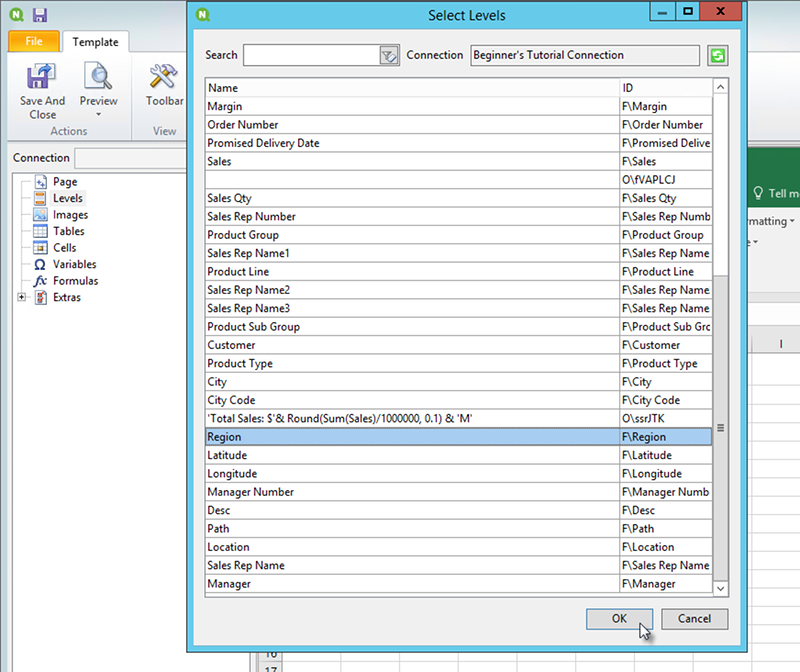800x672 pixels.
Task: Click into the Search text field
Action: [311, 56]
